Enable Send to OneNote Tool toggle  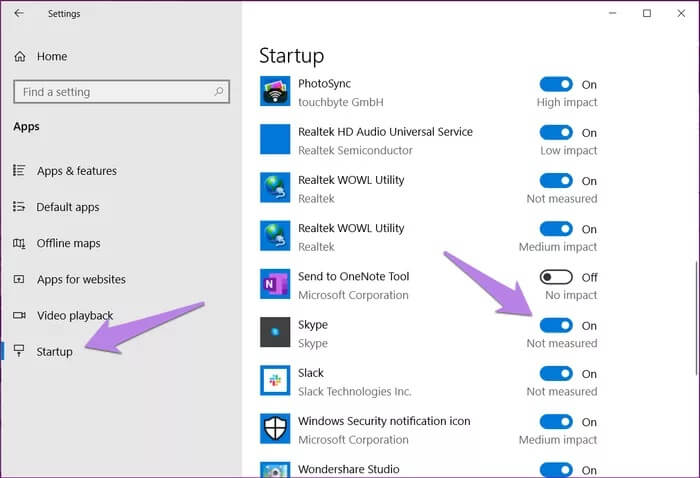point(556,277)
